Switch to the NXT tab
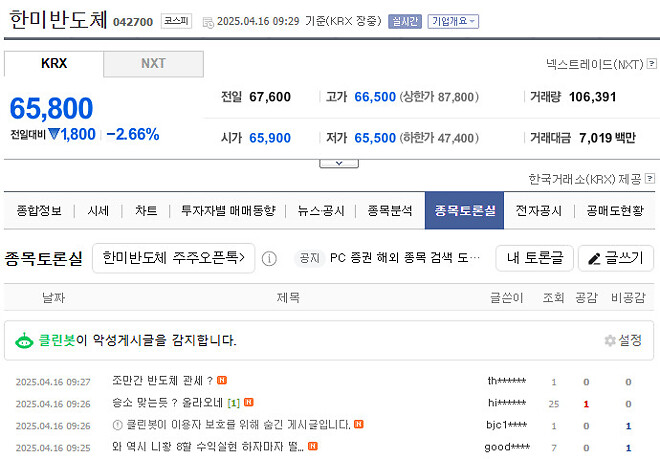Image resolution: width=660 pixels, height=459 pixels. 153,64
